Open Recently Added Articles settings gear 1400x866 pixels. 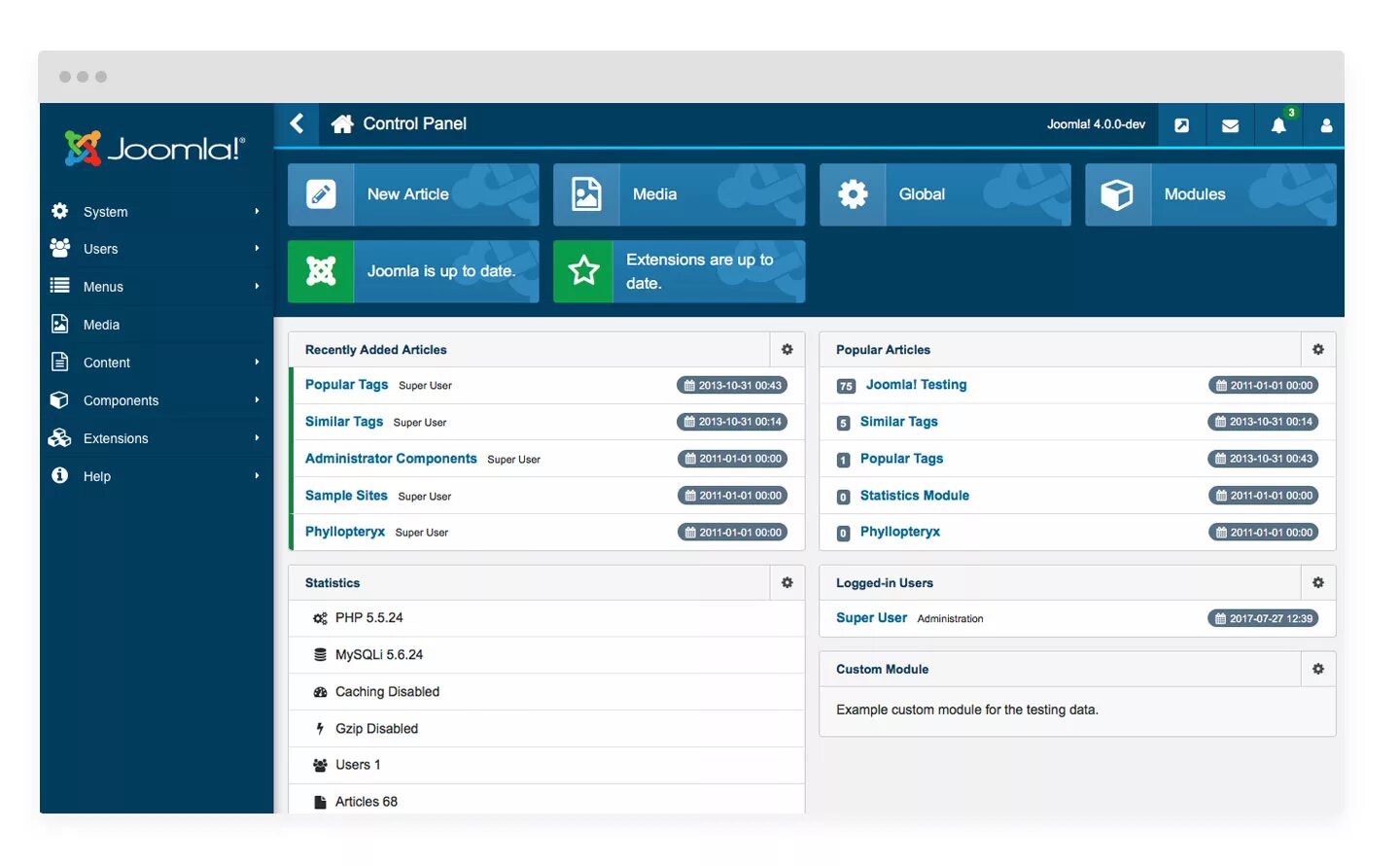click(787, 350)
